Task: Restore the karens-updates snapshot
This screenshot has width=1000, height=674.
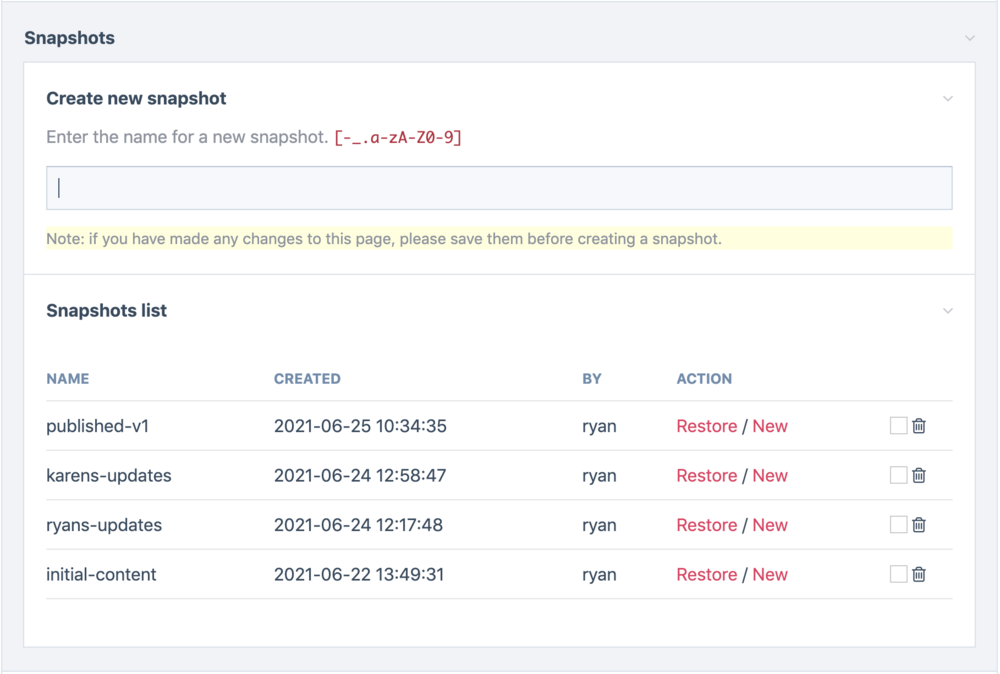Action: click(x=706, y=476)
